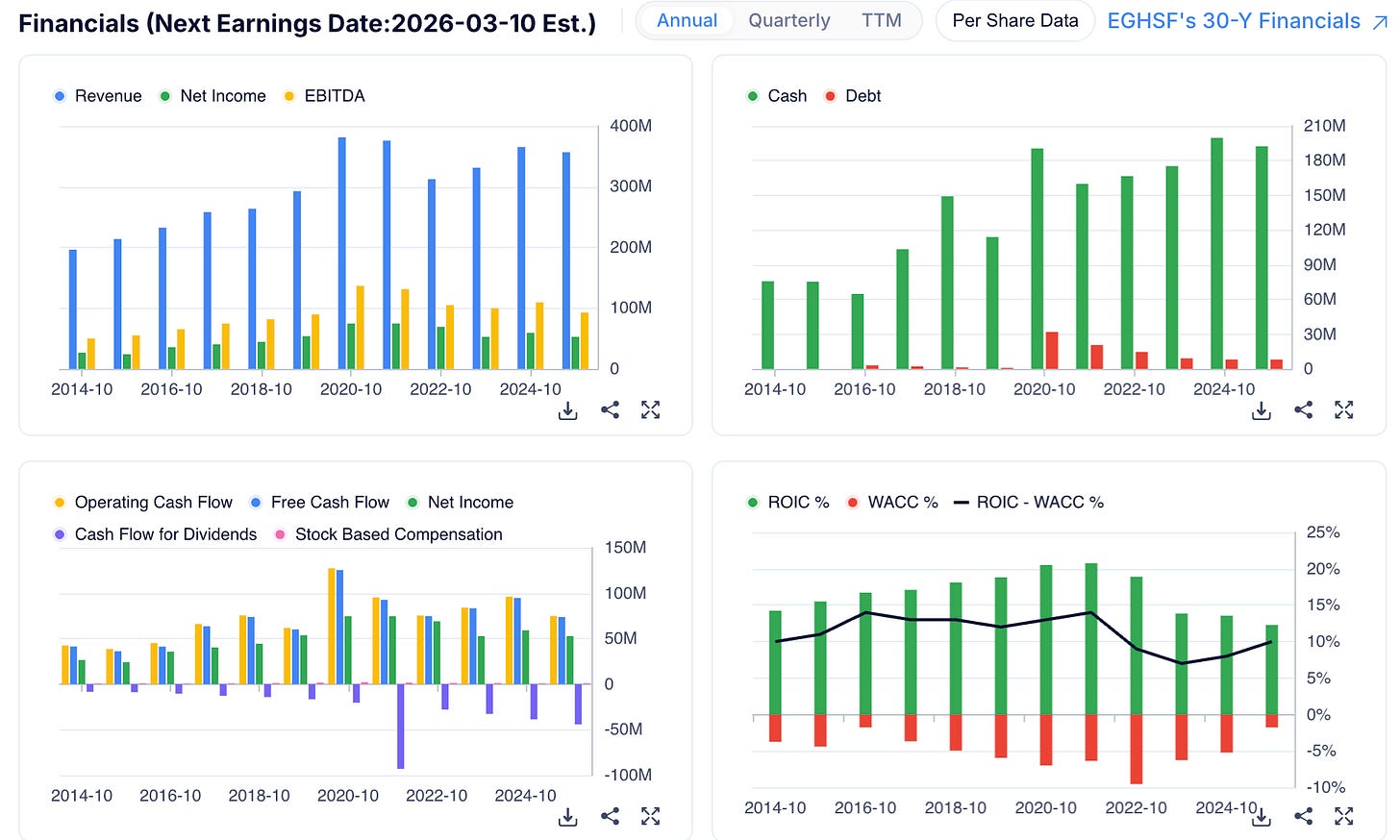This screenshot has width=1400, height=840.
Task: Click the 25% label on ROIC chart
Action: point(1323,532)
